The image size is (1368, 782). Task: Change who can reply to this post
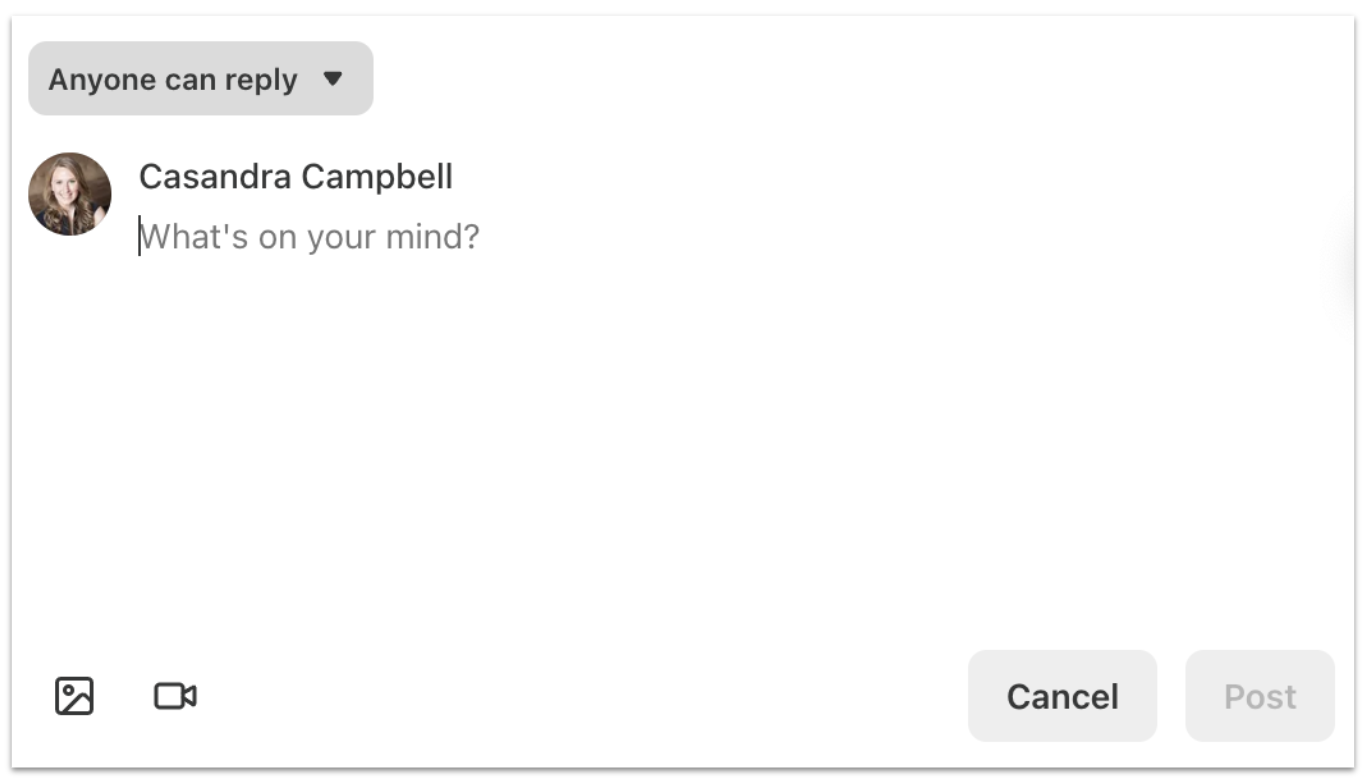pyautogui.click(x=200, y=79)
